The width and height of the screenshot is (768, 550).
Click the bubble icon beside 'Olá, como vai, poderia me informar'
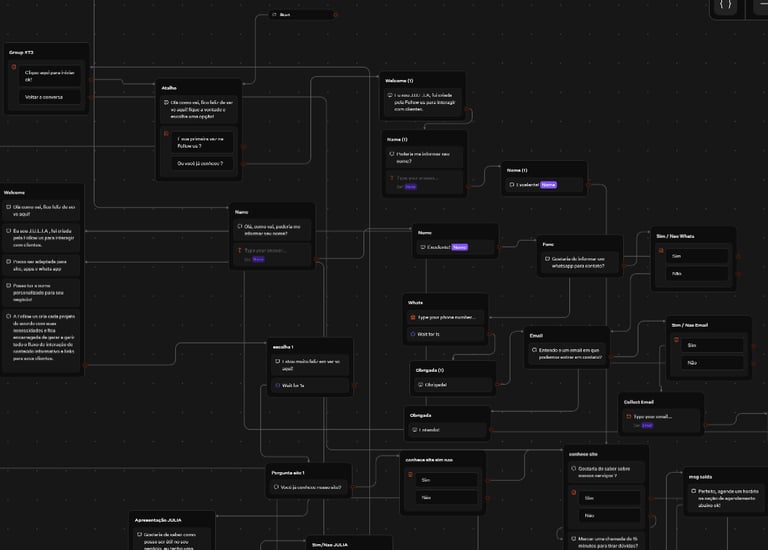click(x=240, y=226)
